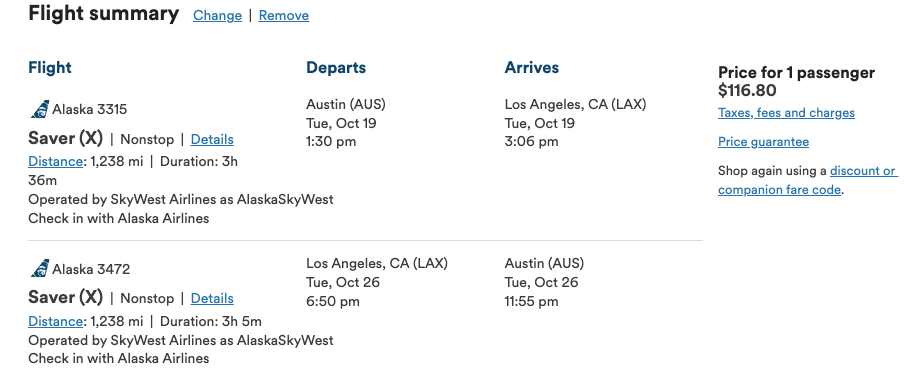This screenshot has width=906, height=372.
Task: Click the Flight column header
Action: pyautogui.click(x=50, y=68)
